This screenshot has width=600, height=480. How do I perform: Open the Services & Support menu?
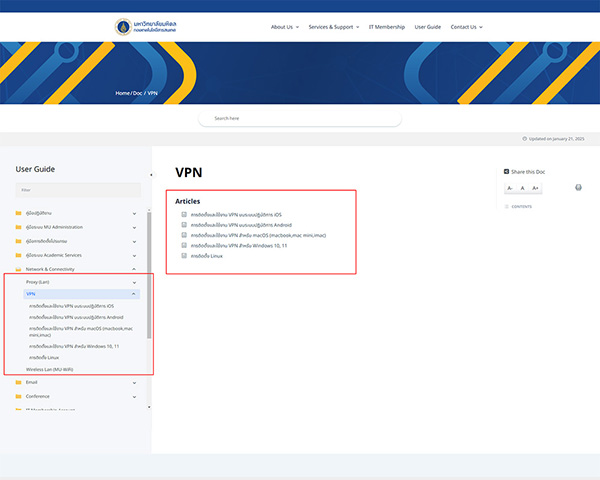(333, 27)
